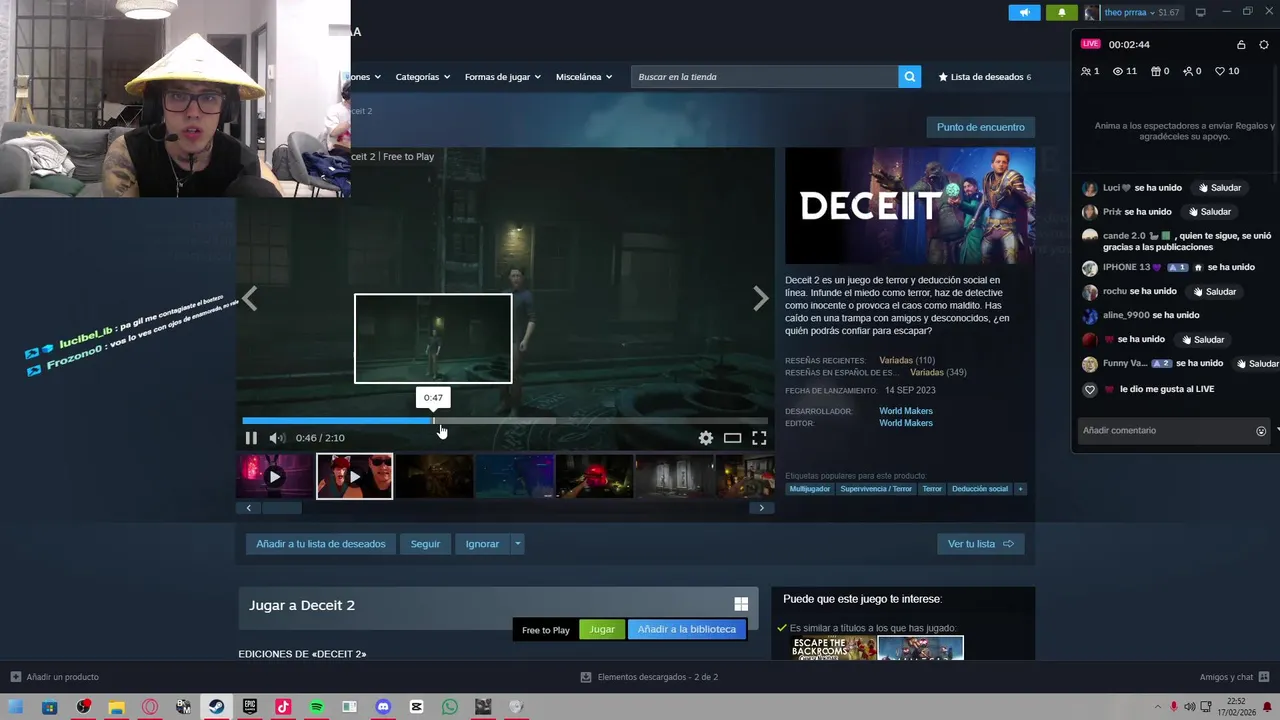Open Spotify from taskbar
The height and width of the screenshot is (720, 1280).
click(x=316, y=707)
